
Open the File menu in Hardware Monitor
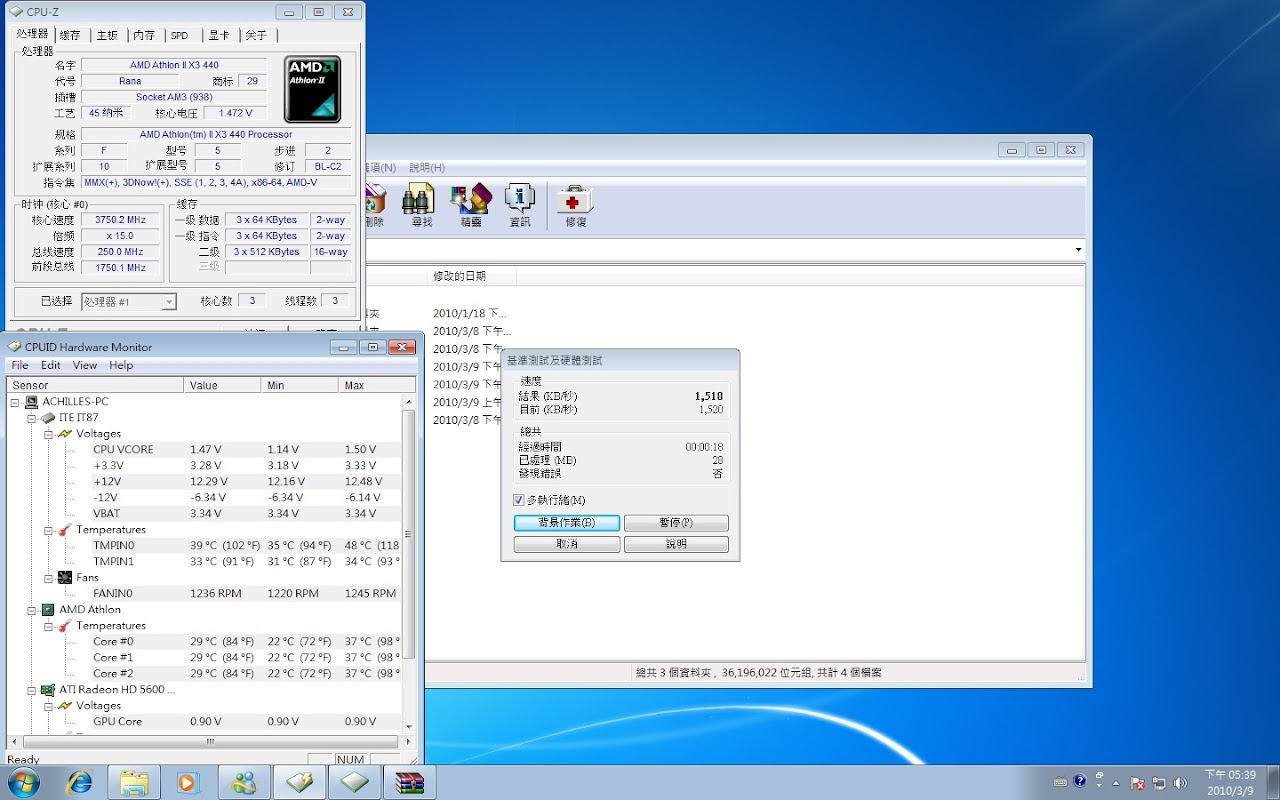20,366
